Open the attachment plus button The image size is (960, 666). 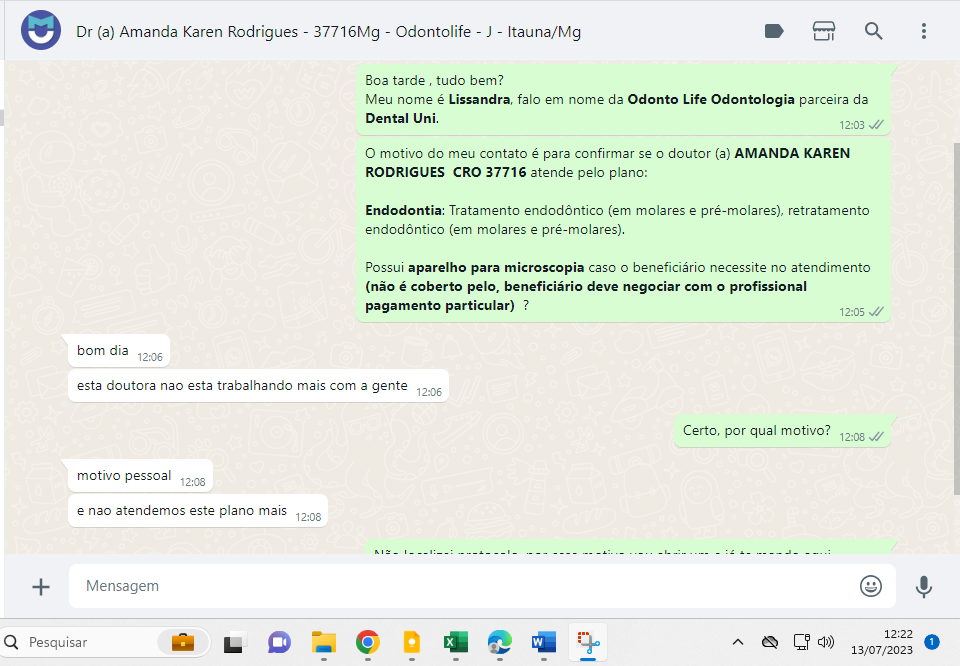[x=41, y=587]
